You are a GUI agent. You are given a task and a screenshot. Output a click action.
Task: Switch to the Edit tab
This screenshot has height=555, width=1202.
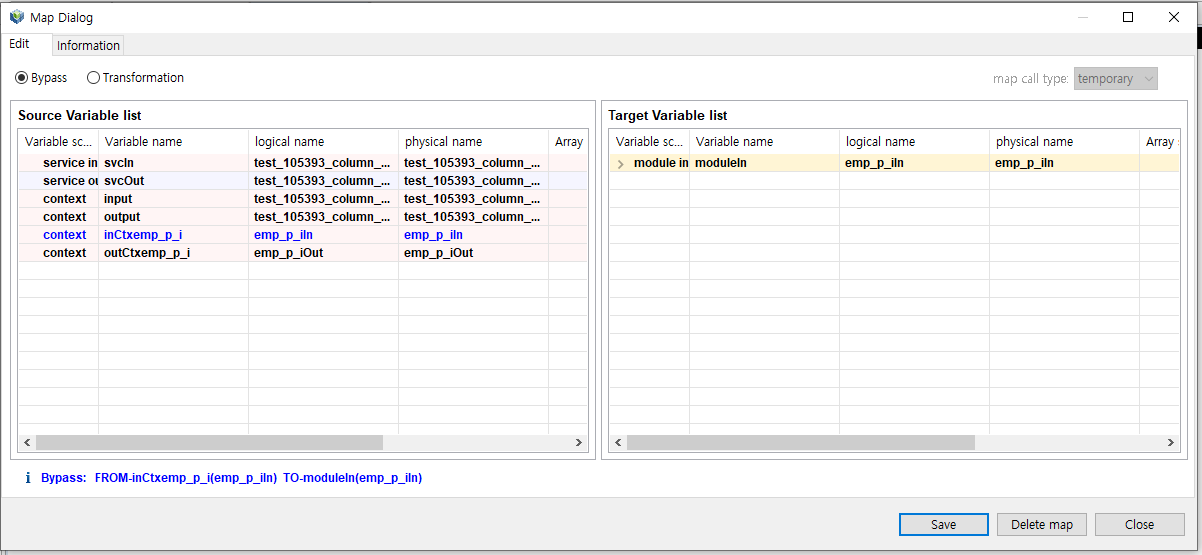pyautogui.click(x=19, y=44)
